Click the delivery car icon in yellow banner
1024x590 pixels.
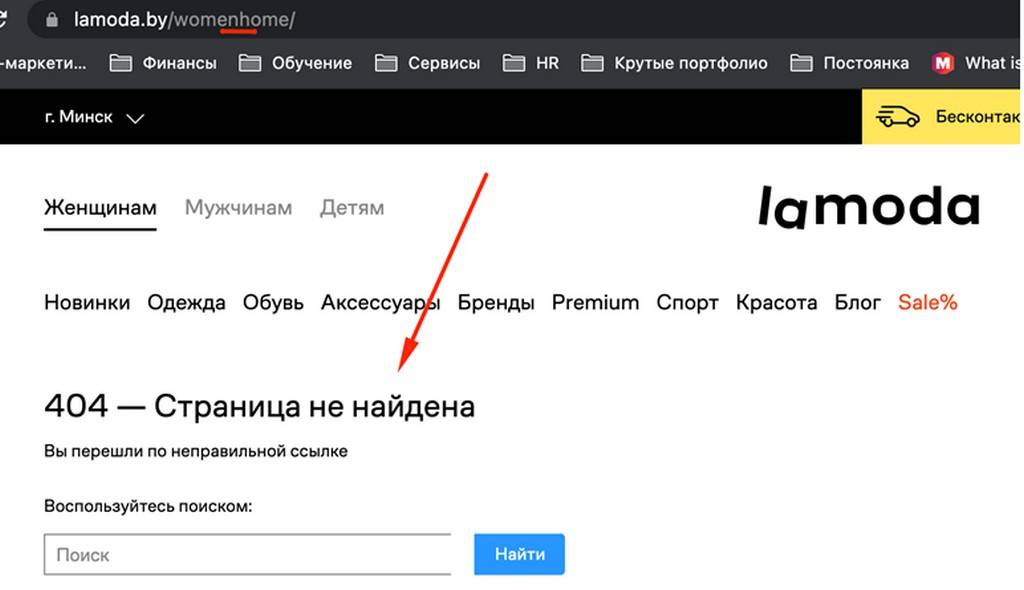tap(897, 116)
